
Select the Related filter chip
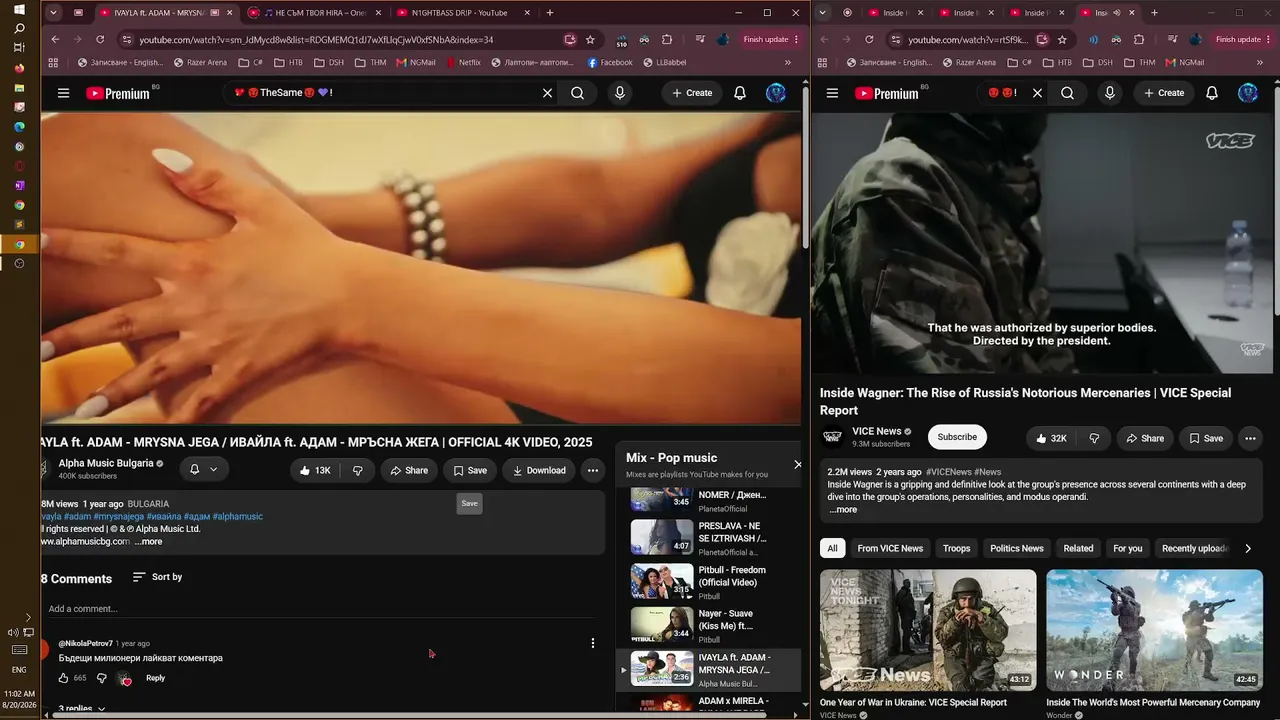[1078, 548]
